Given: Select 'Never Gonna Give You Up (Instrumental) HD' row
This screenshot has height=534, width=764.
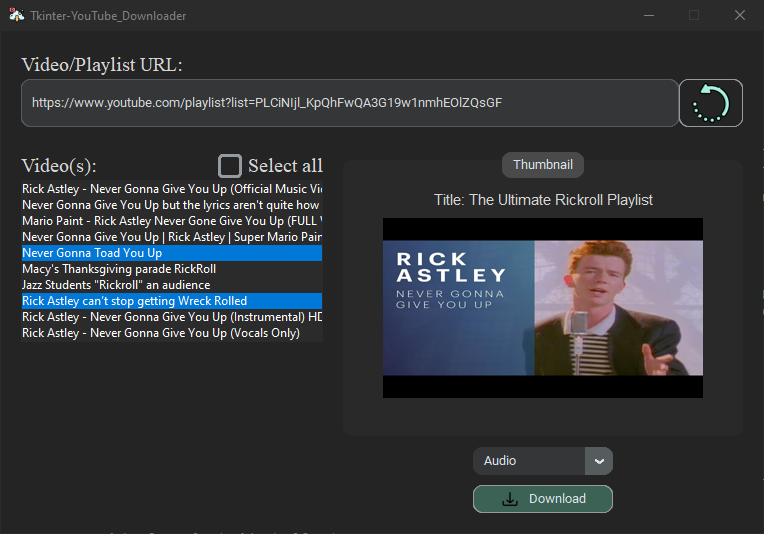Looking at the screenshot, I should pos(172,317).
